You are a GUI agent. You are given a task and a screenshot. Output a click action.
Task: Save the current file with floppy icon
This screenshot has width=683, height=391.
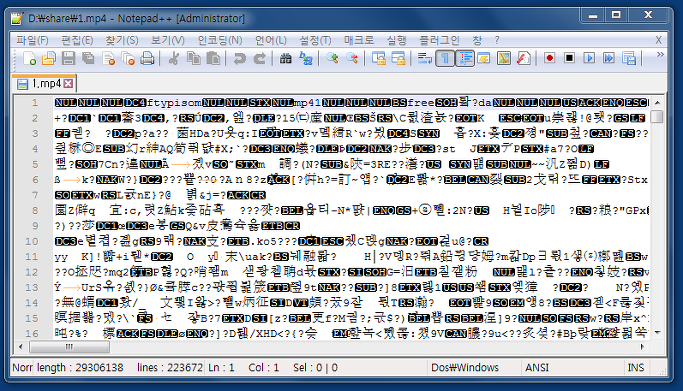point(68,58)
